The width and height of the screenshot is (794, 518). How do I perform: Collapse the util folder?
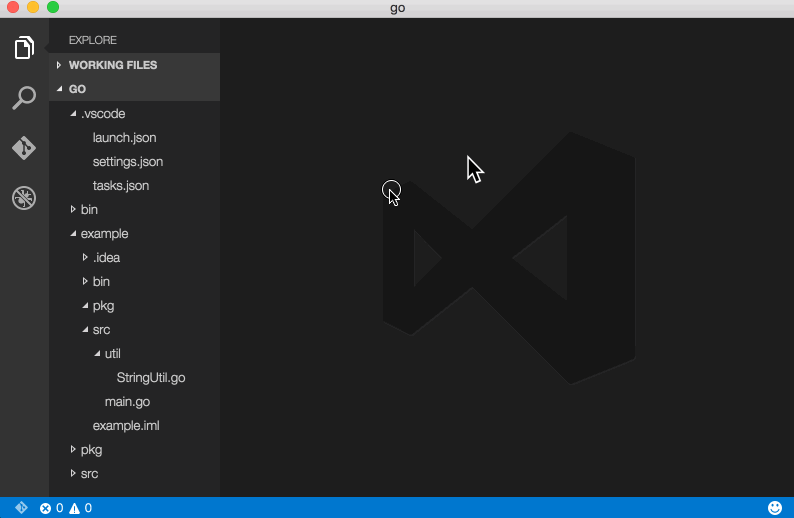(x=97, y=353)
